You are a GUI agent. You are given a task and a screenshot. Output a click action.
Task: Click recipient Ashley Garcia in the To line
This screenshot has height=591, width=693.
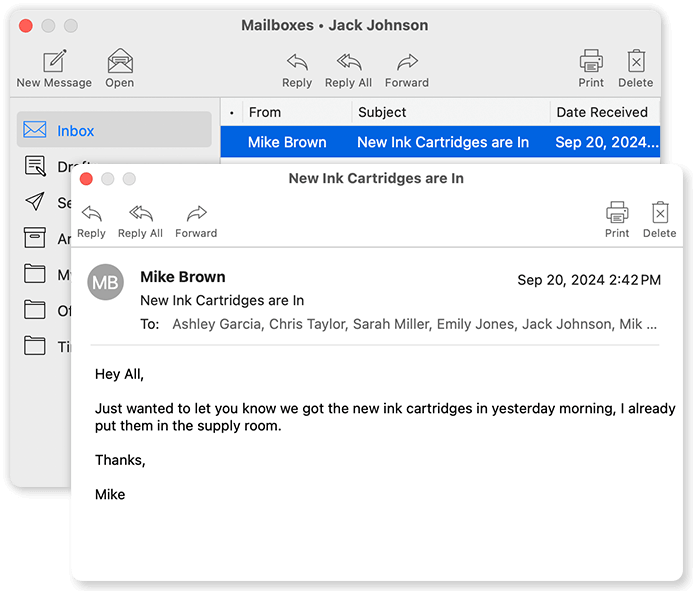coord(218,324)
